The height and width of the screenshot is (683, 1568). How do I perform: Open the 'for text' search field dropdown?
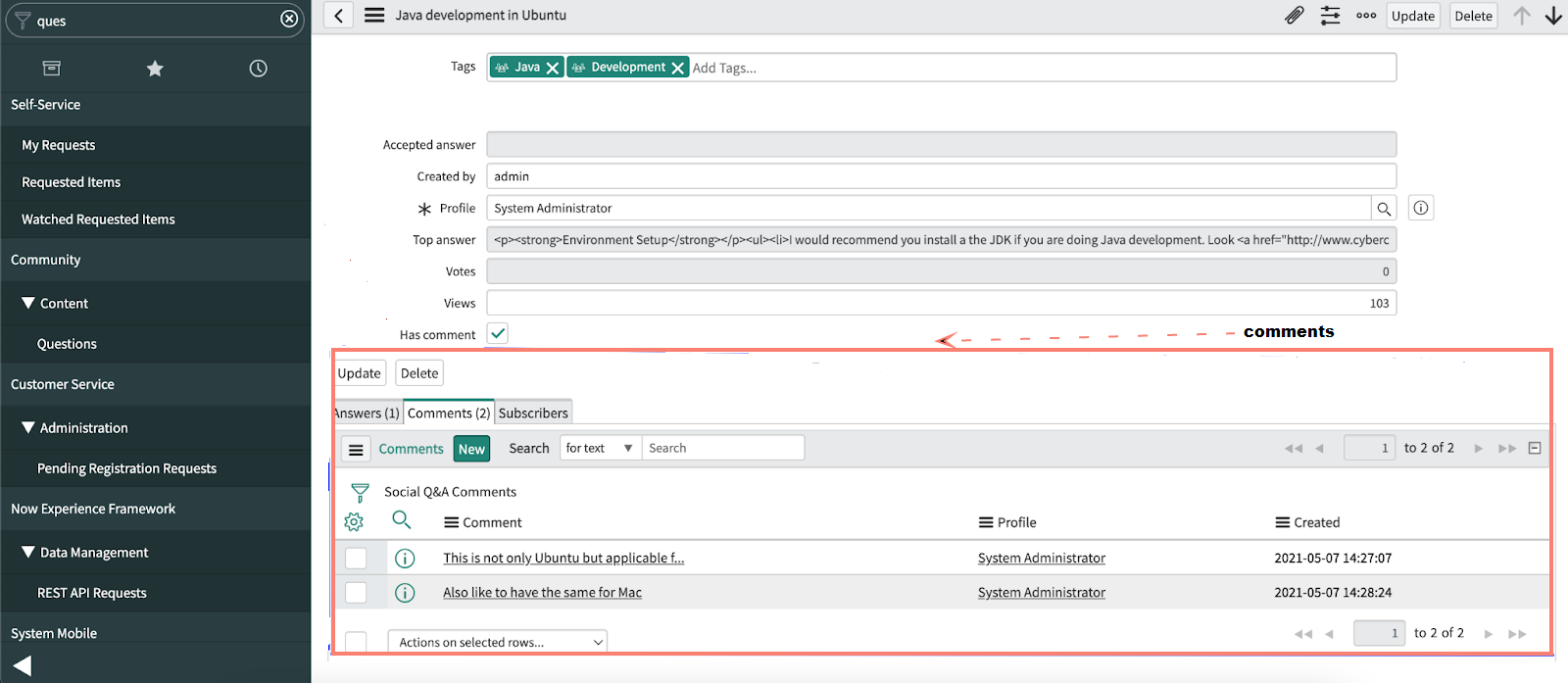(x=600, y=448)
